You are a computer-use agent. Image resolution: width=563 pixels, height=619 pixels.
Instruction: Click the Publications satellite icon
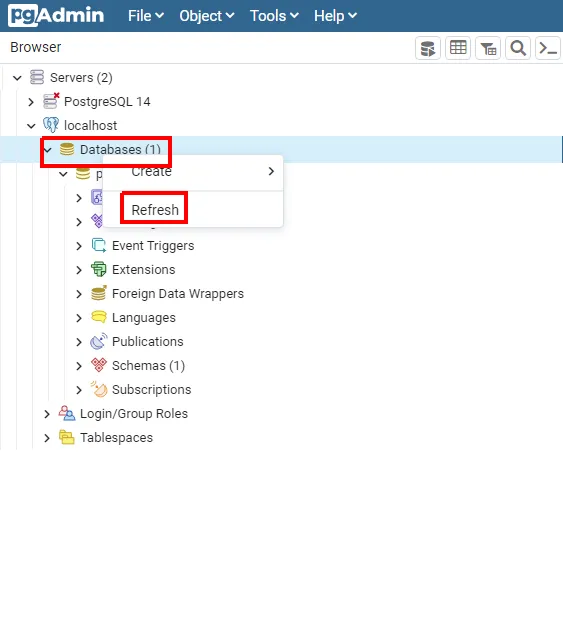point(99,341)
